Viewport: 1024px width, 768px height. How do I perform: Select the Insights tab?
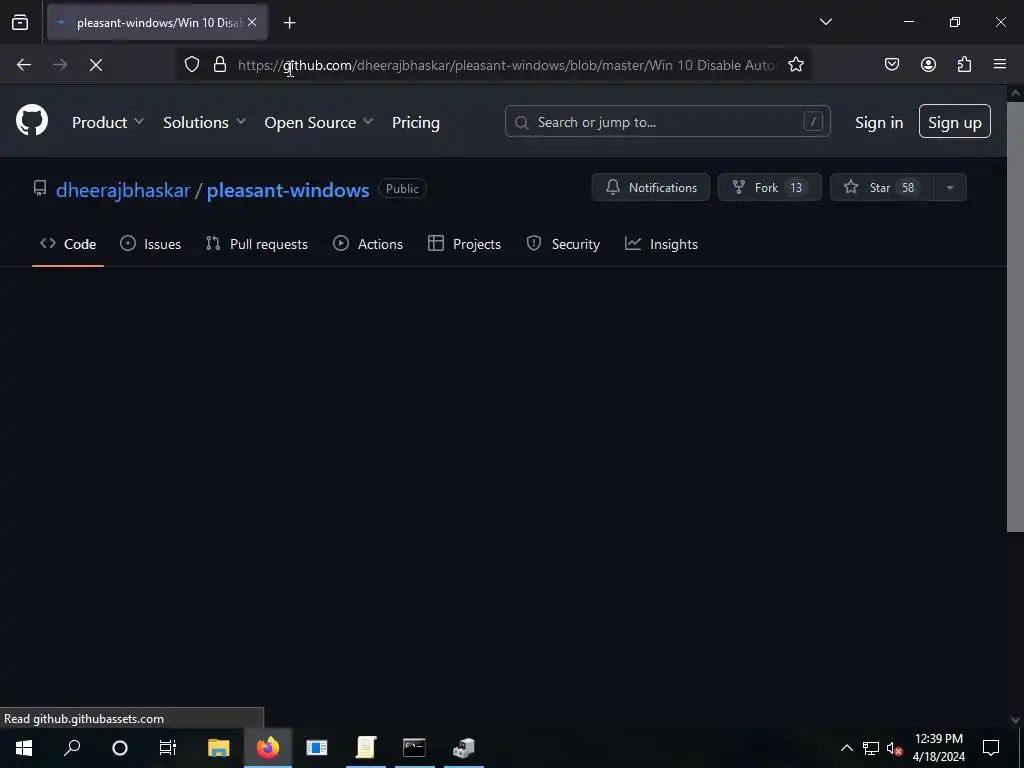coord(662,244)
